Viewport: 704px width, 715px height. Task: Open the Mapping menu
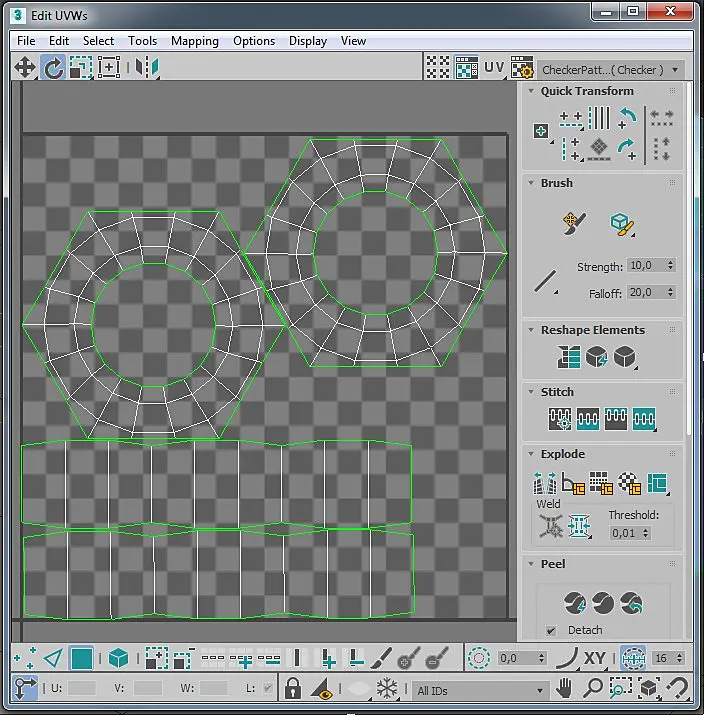click(195, 41)
